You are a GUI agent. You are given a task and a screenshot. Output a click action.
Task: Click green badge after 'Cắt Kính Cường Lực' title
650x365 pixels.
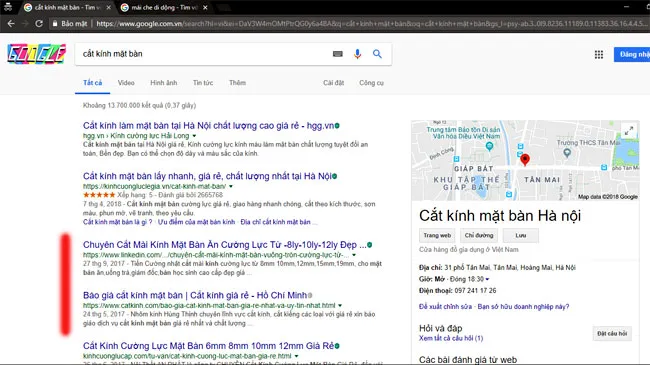[337, 346]
